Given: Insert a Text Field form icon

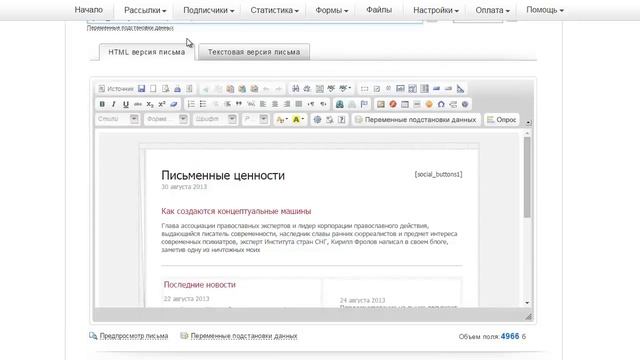Looking at the screenshot, I should coord(400,89).
